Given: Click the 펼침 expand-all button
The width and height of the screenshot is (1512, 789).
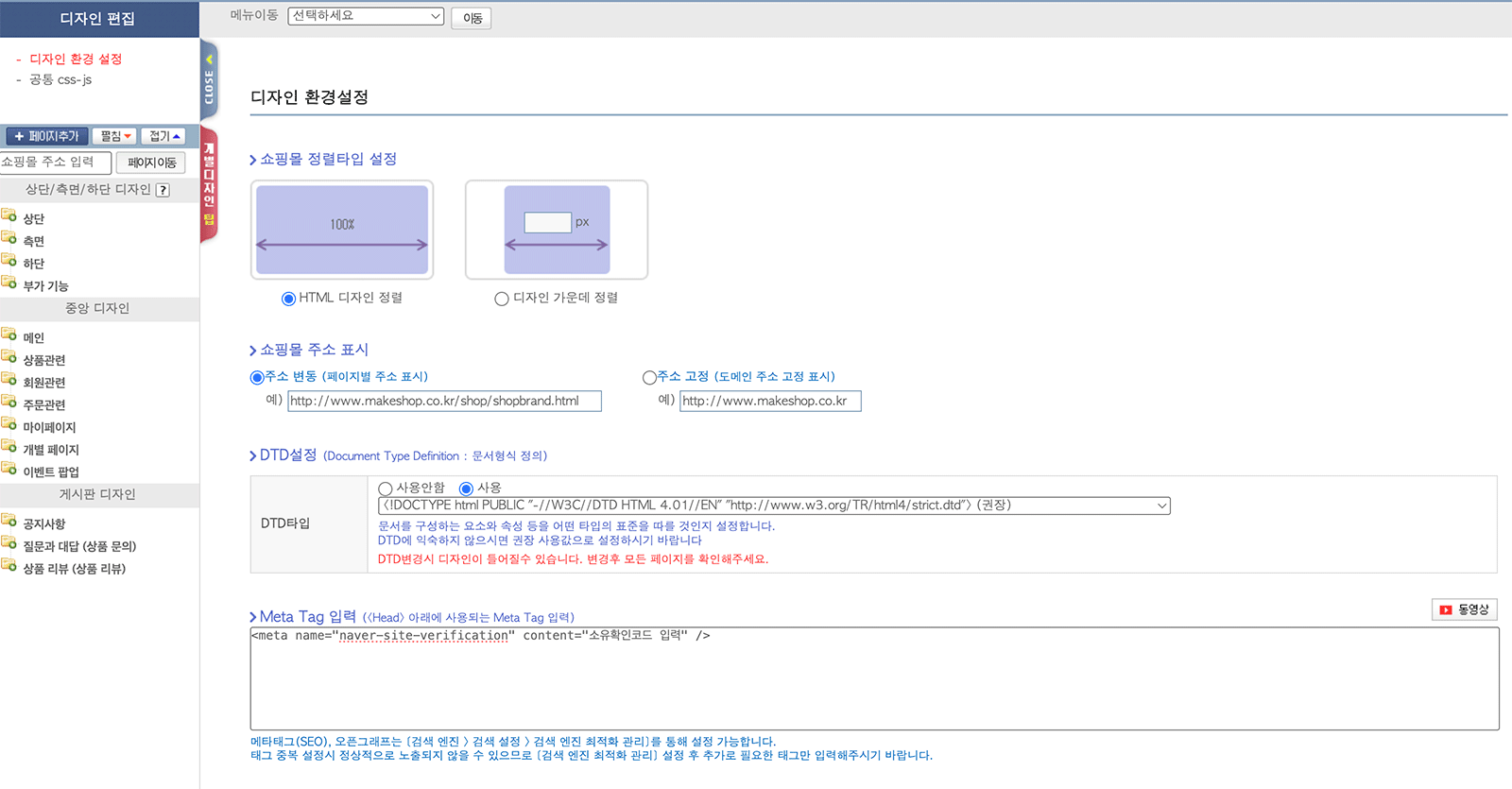Looking at the screenshot, I should click(x=115, y=136).
